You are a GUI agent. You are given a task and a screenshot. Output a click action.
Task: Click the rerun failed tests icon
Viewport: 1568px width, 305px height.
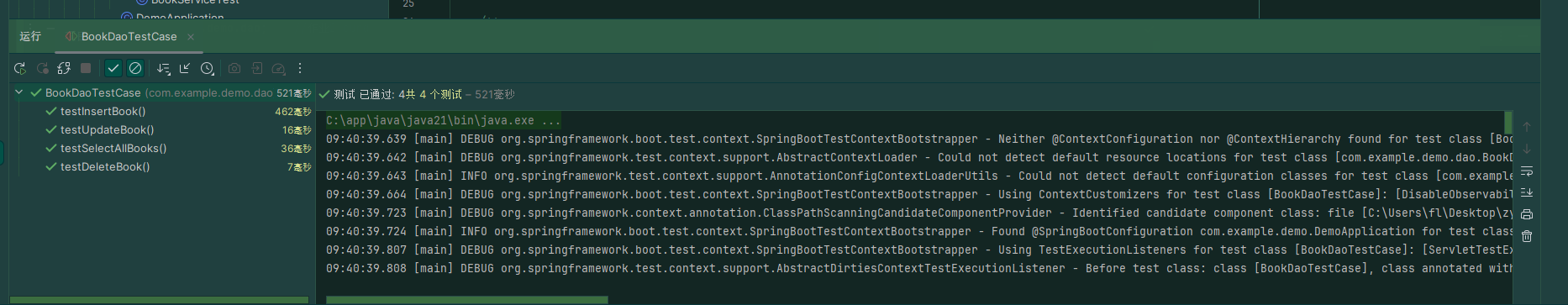click(x=42, y=68)
